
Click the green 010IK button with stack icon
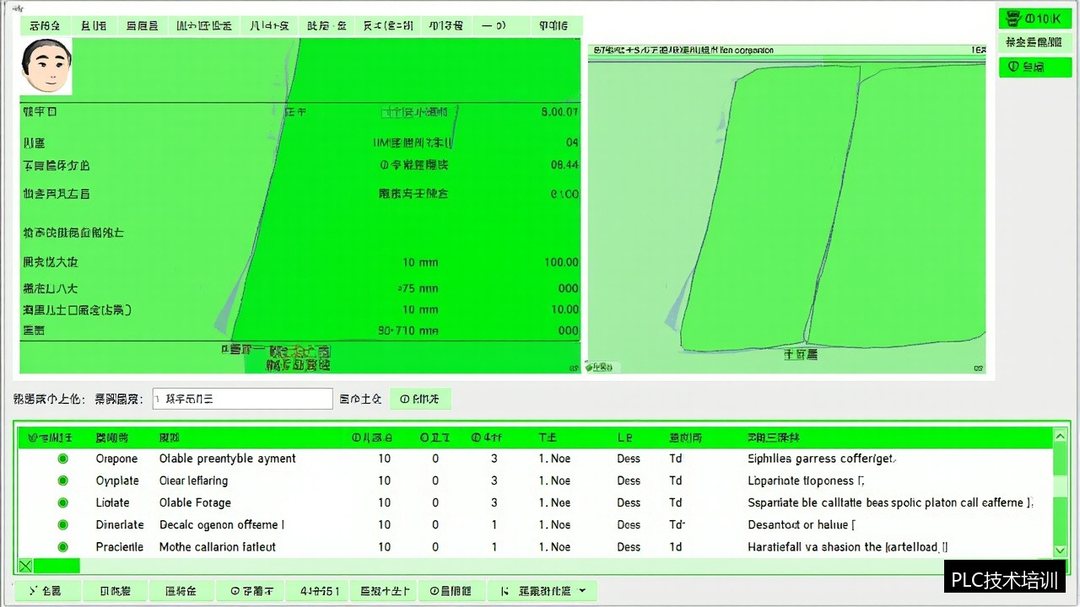click(1035, 19)
